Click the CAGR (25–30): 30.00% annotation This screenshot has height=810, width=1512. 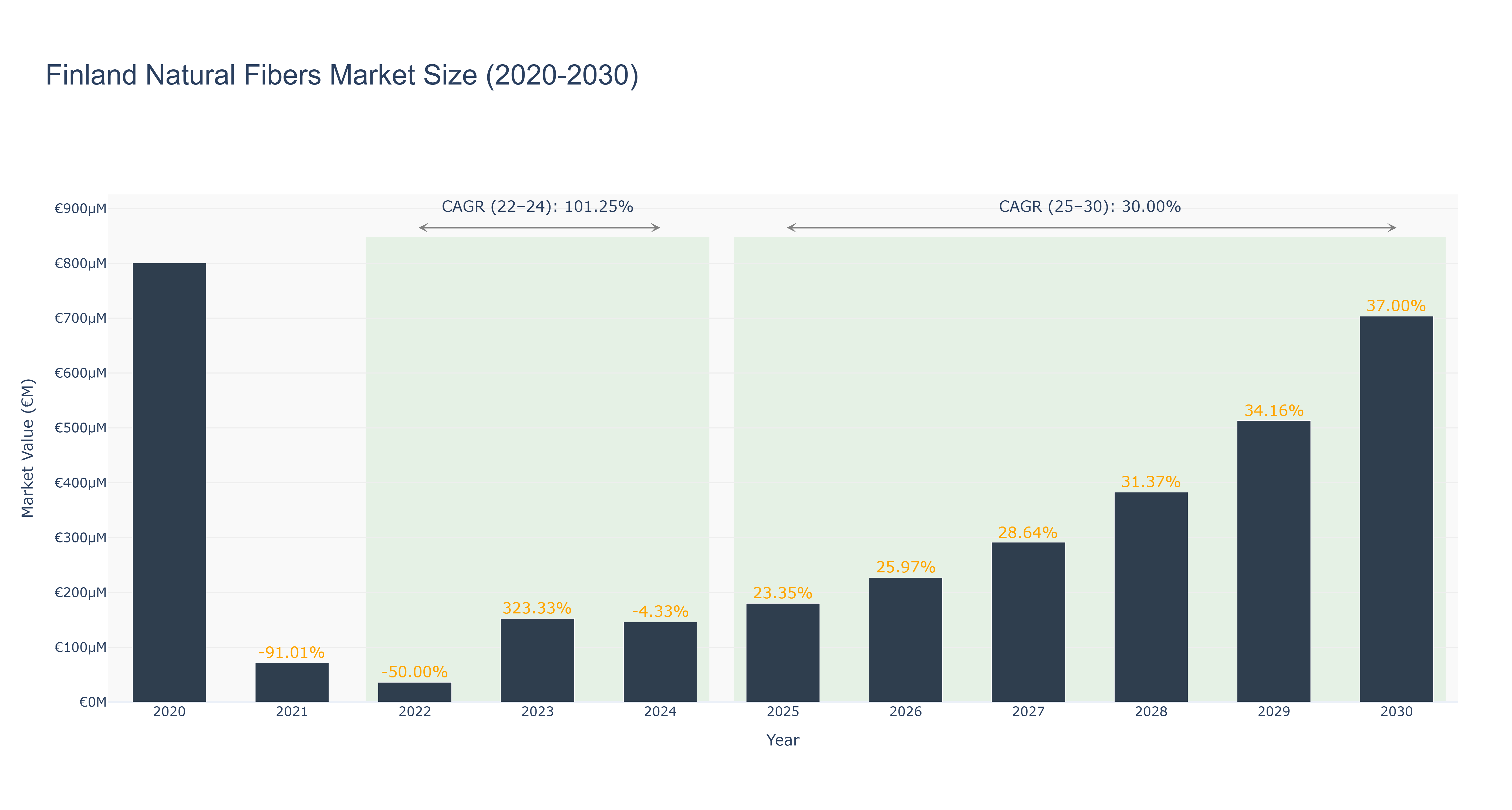(1089, 207)
